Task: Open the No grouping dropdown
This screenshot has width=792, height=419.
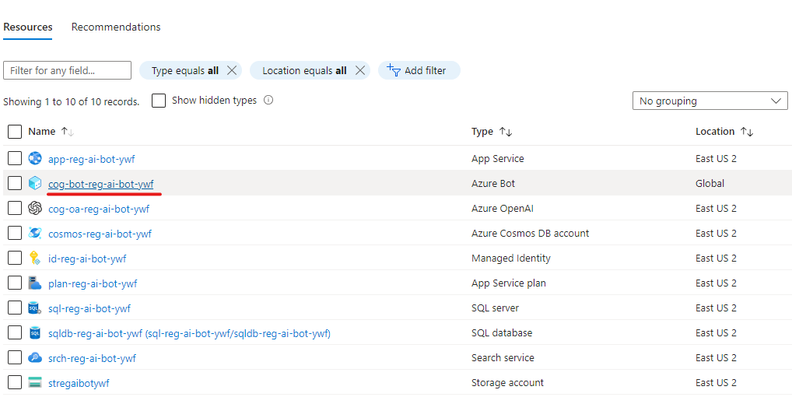Action: click(x=710, y=101)
